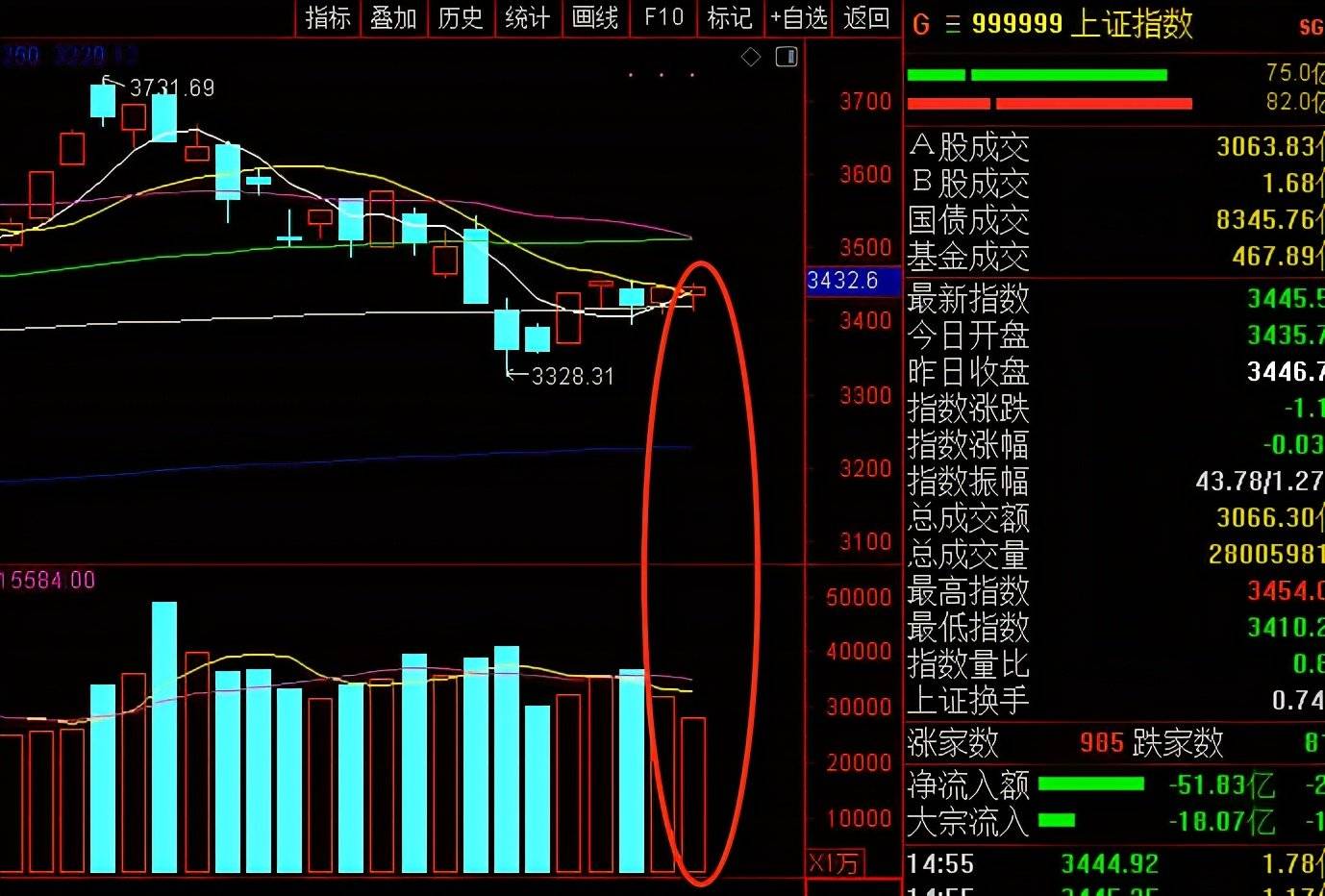Click the diamond icon above the chart
Image resolution: width=1325 pixels, height=896 pixels.
751,58
